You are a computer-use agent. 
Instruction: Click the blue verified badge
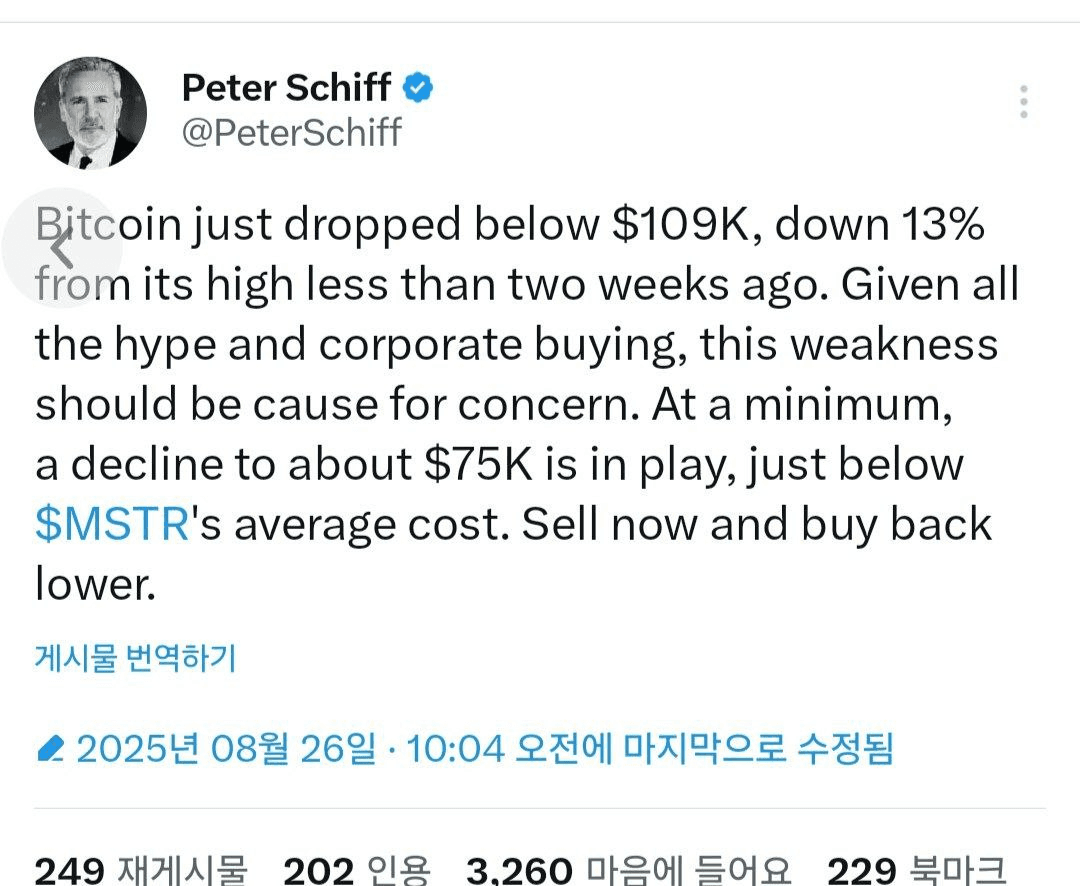tap(418, 87)
